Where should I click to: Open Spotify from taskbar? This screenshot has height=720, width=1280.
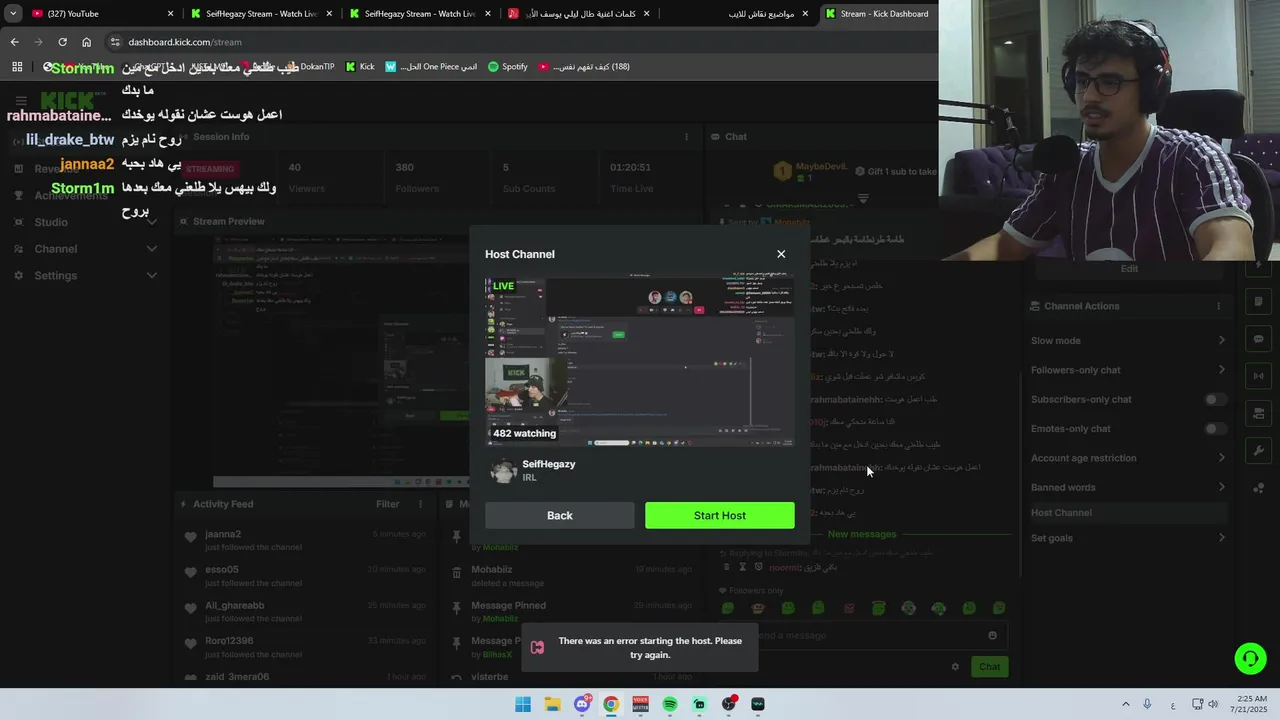(670, 704)
